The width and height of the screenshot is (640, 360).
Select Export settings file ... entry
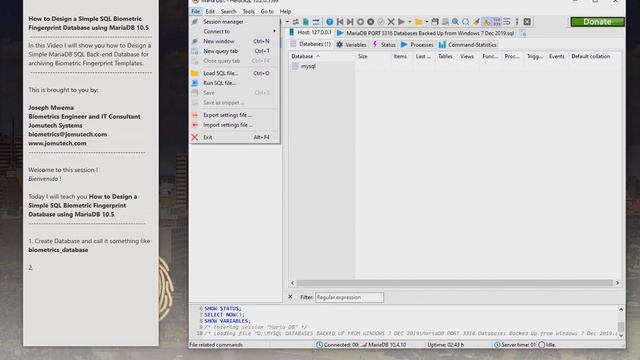coord(235,115)
